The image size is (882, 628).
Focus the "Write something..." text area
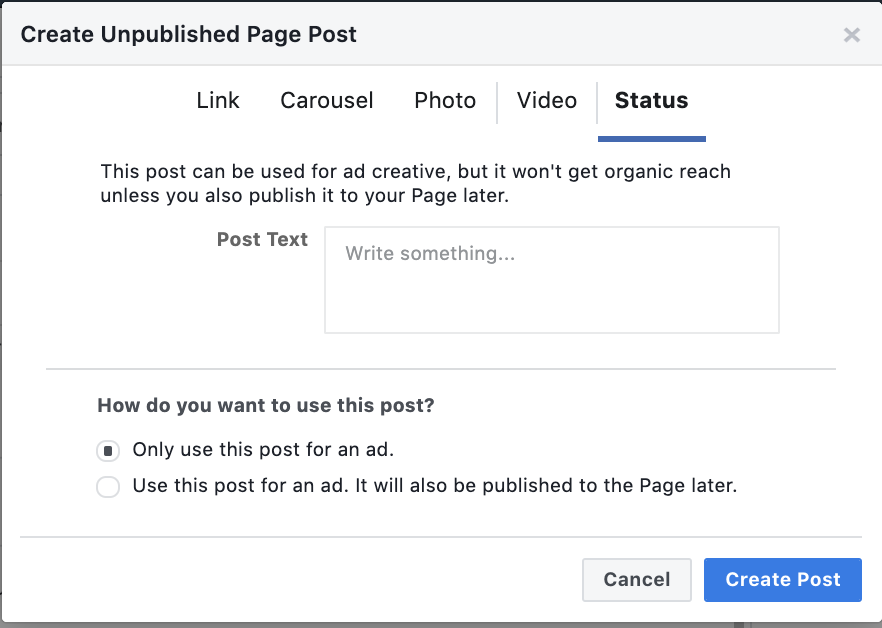551,280
